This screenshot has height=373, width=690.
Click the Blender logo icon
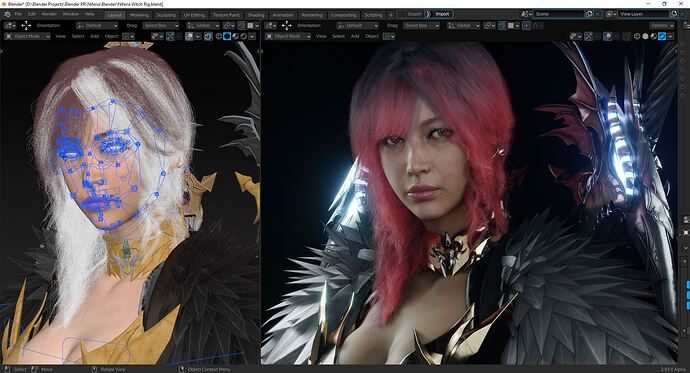(x=7, y=14)
